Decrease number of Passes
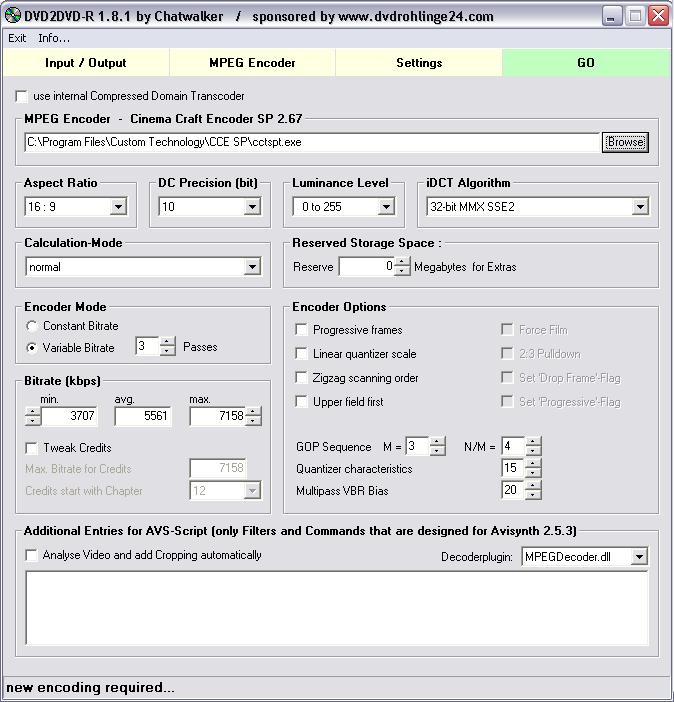Image resolution: width=674 pixels, height=702 pixels. click(x=167, y=351)
